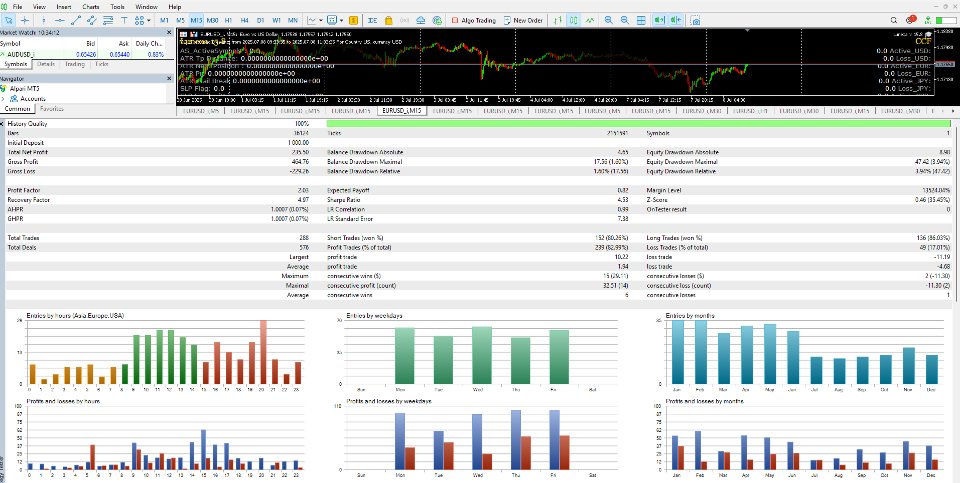Click the New Order button
The height and width of the screenshot is (483, 960).
click(523, 20)
